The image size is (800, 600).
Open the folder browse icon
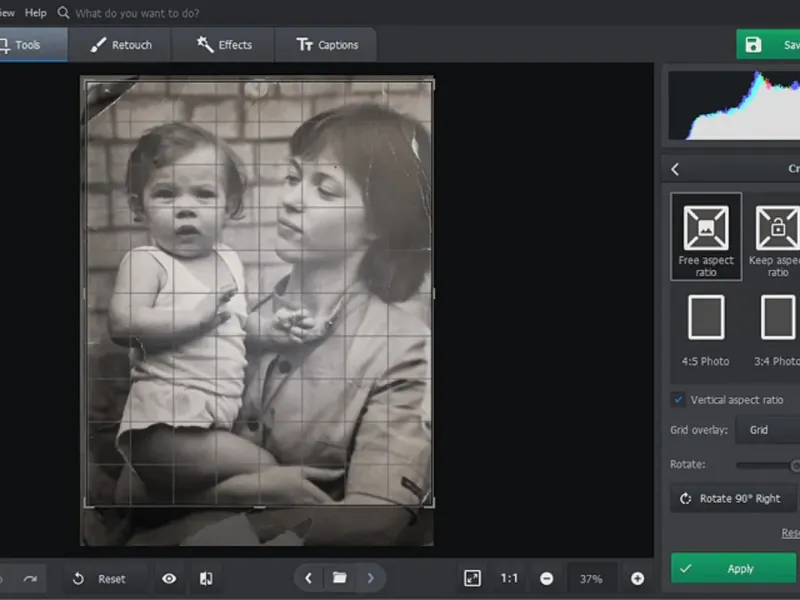click(x=340, y=578)
